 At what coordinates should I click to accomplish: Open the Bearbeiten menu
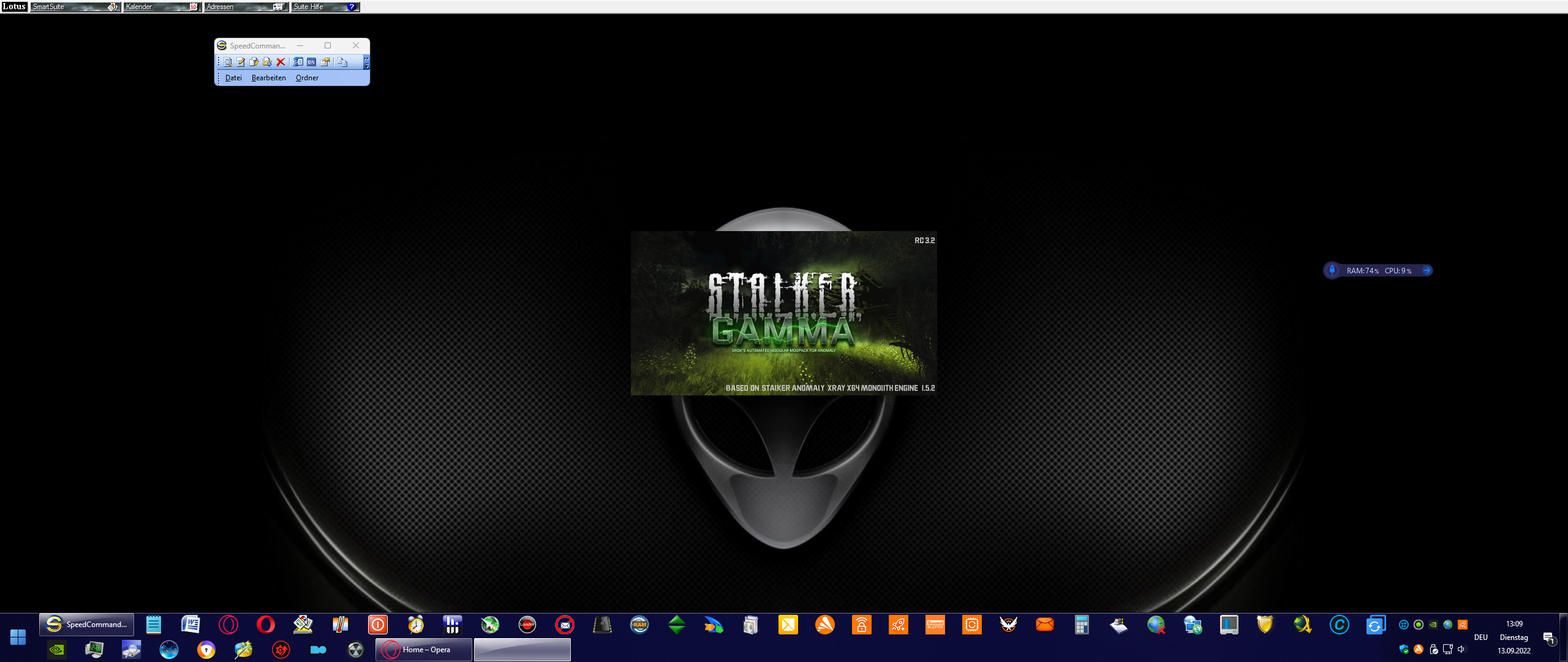point(268,78)
